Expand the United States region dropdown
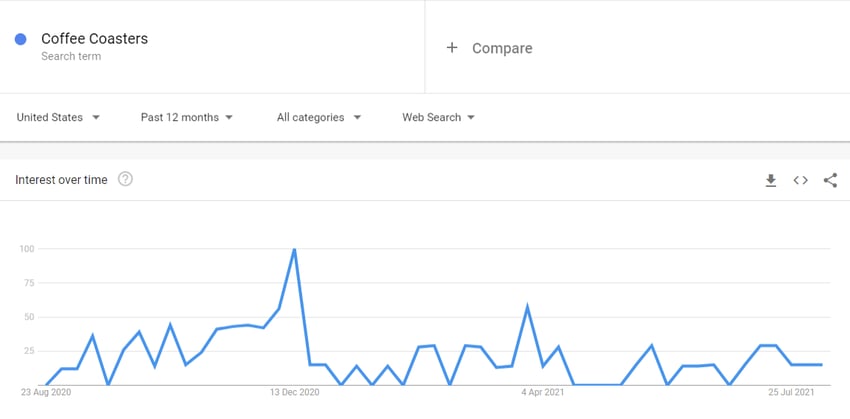The image size is (850, 419). [x=58, y=117]
